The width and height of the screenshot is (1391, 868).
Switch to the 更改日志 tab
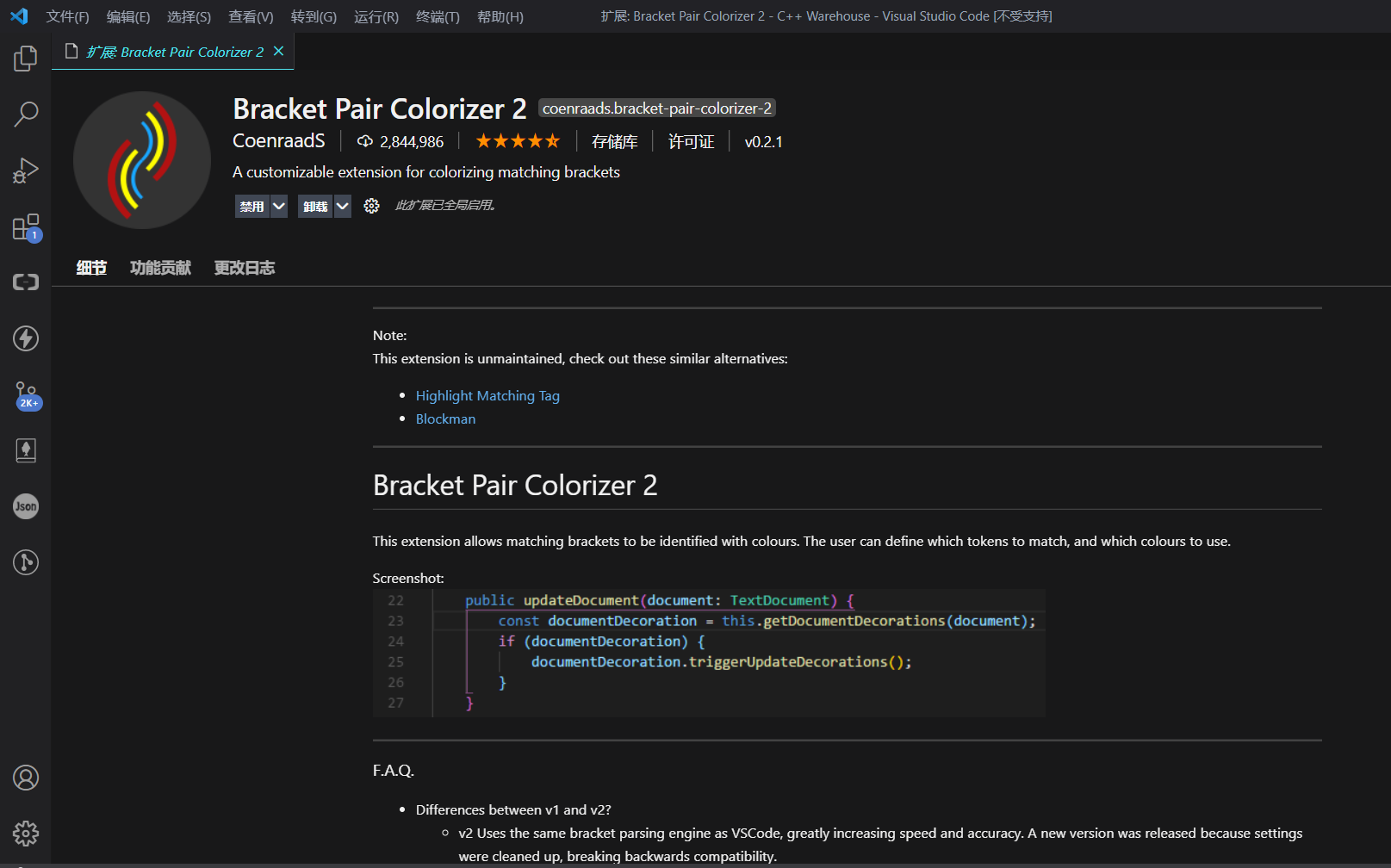tap(245, 268)
